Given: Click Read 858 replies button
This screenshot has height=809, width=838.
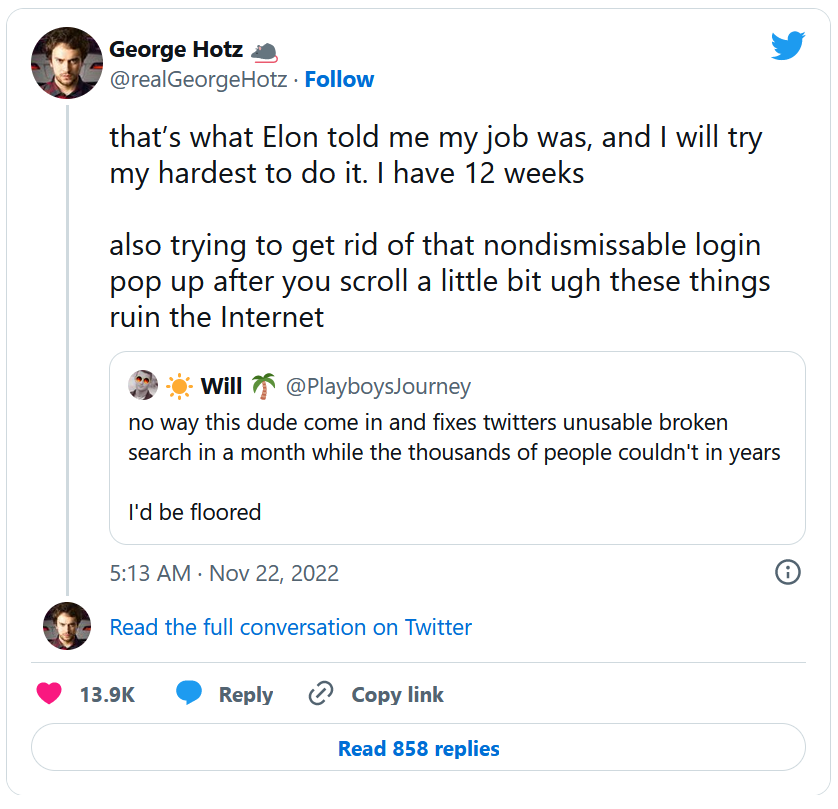Looking at the screenshot, I should 418,748.
